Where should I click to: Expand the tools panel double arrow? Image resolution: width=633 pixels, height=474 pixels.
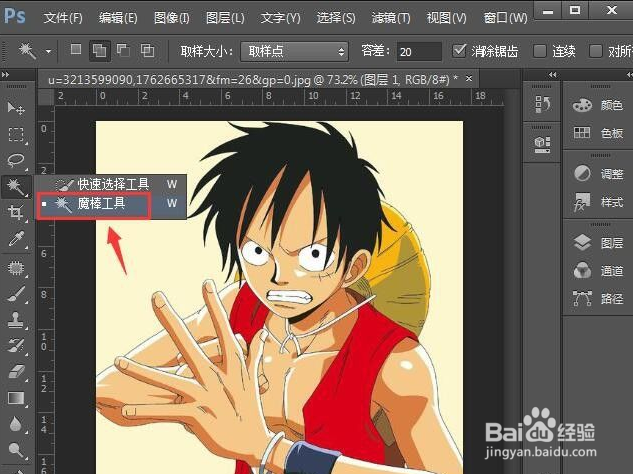click(x=6, y=75)
